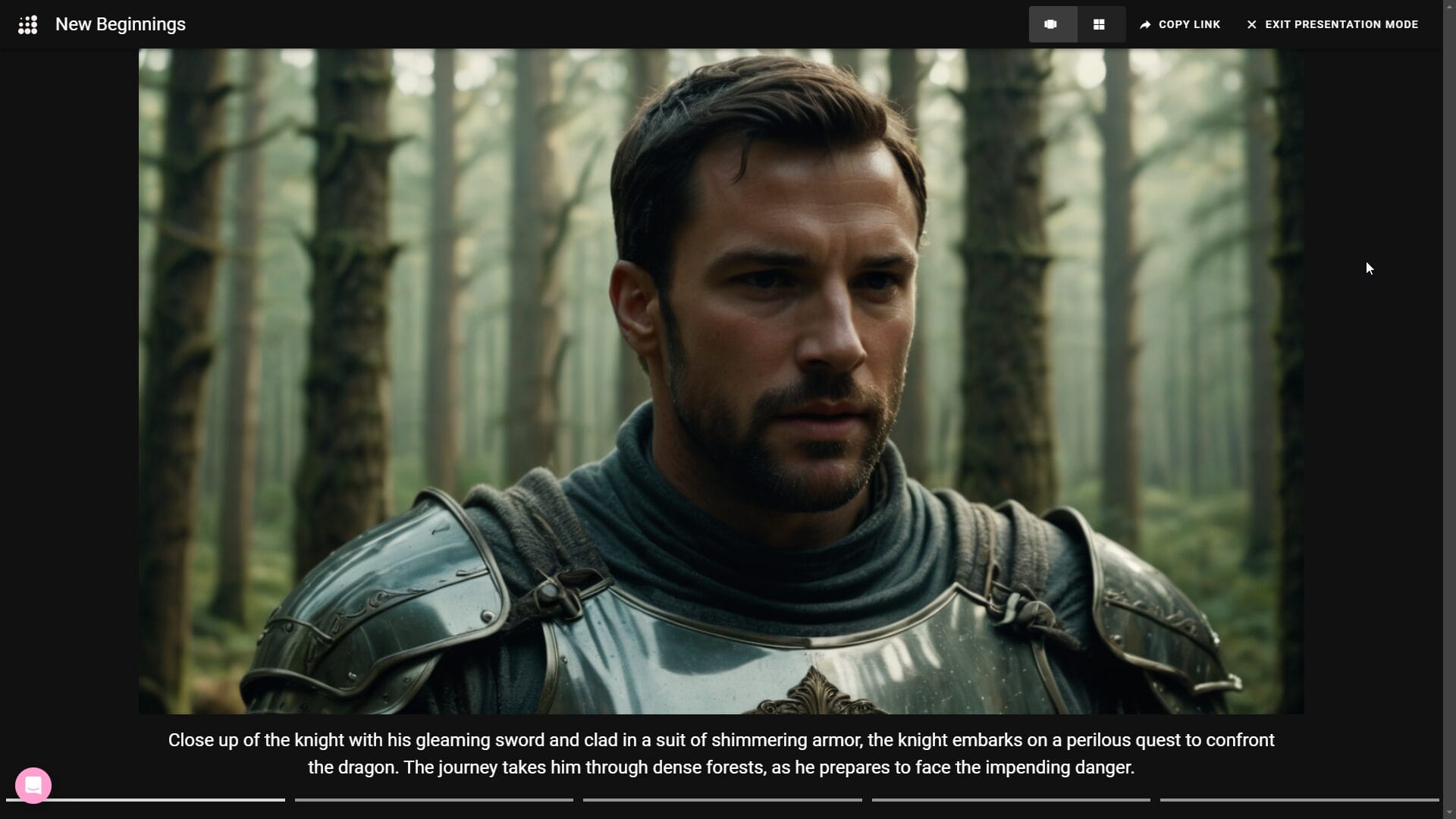This screenshot has height=819, width=1456.
Task: Select EXIT PRESENTATION MODE label
Action: point(1341,24)
